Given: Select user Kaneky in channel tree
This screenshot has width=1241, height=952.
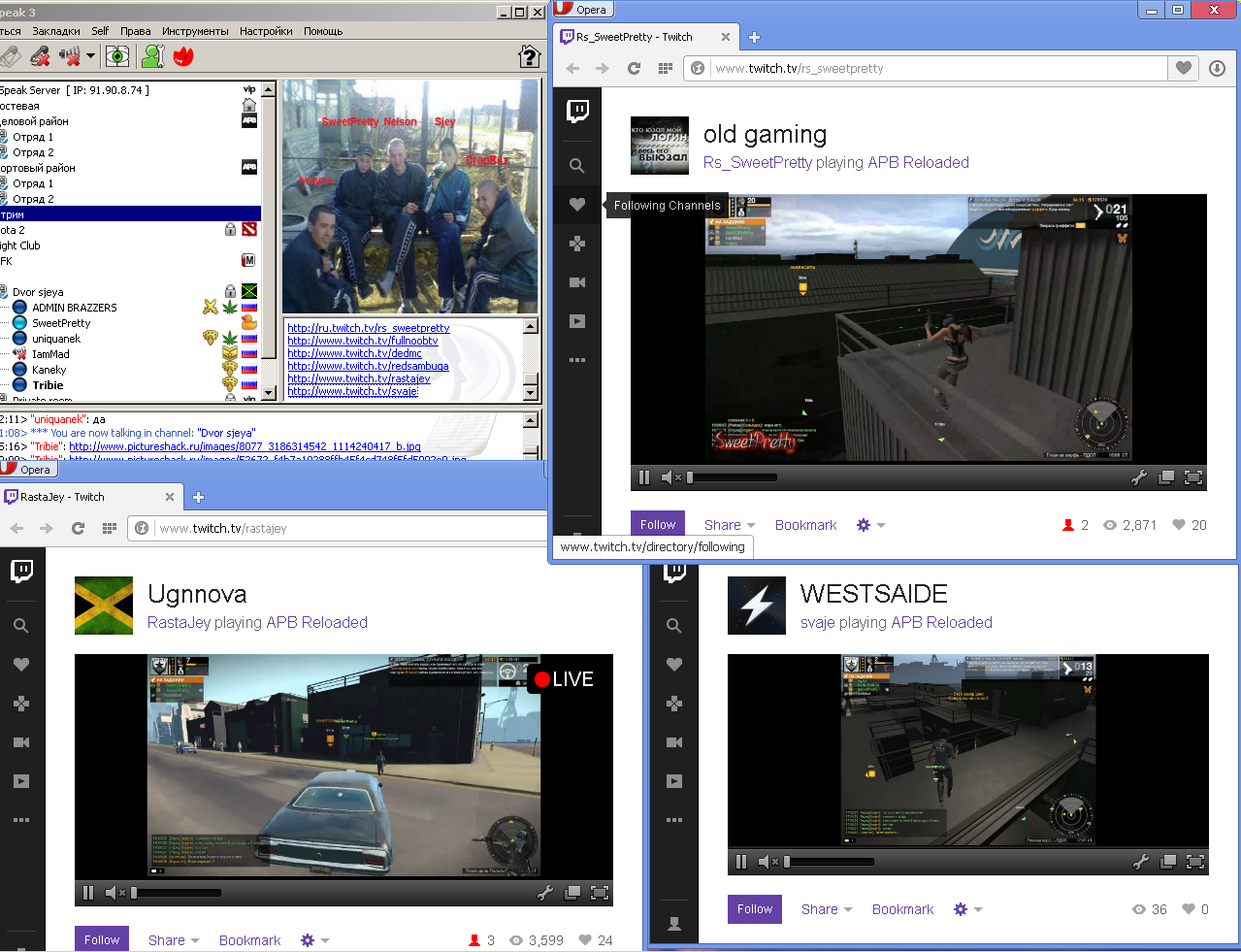Looking at the screenshot, I should click(x=49, y=370).
